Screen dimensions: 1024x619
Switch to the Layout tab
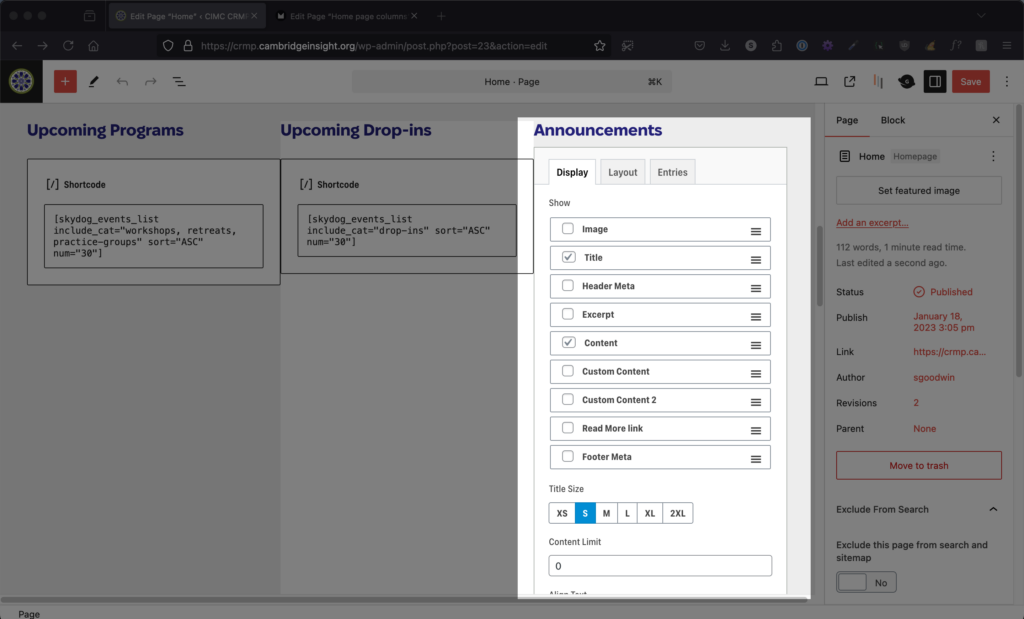click(x=622, y=172)
